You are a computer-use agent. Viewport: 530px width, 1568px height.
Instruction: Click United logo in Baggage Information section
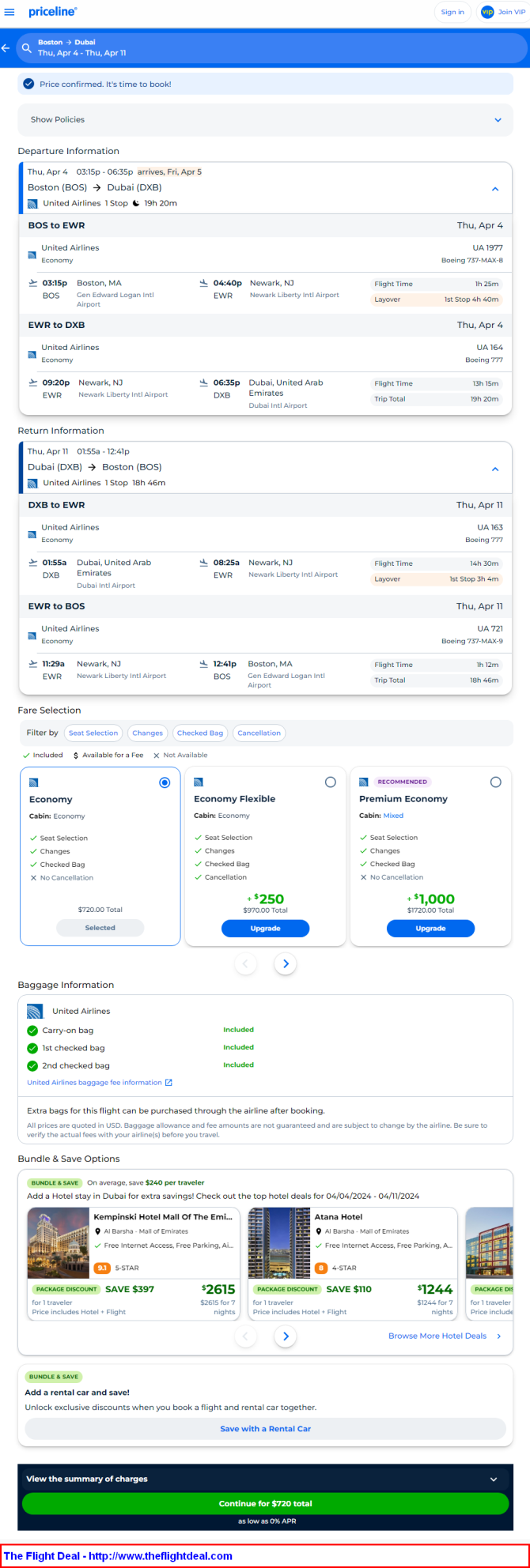(x=35, y=1011)
